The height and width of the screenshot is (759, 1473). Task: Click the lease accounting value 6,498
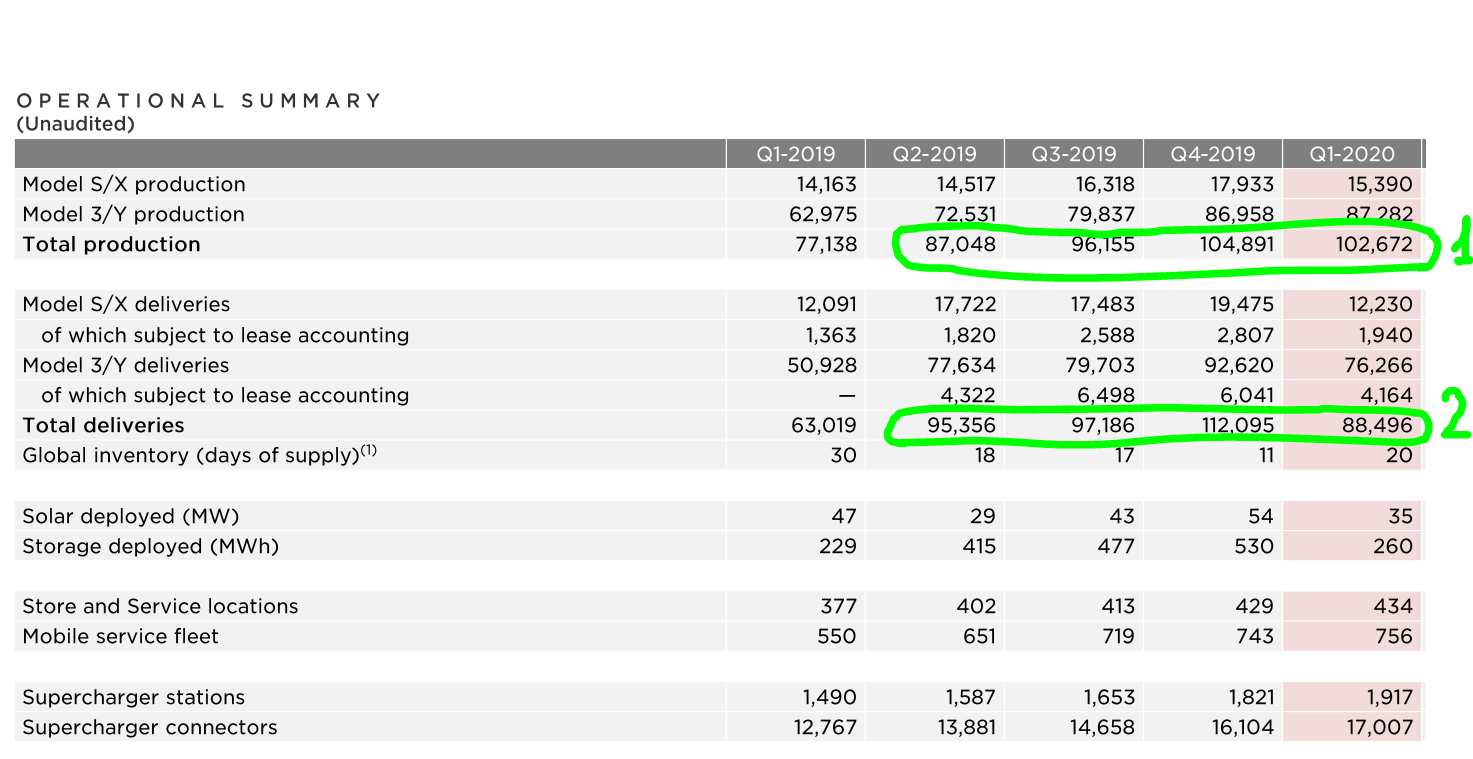[x=1108, y=395]
